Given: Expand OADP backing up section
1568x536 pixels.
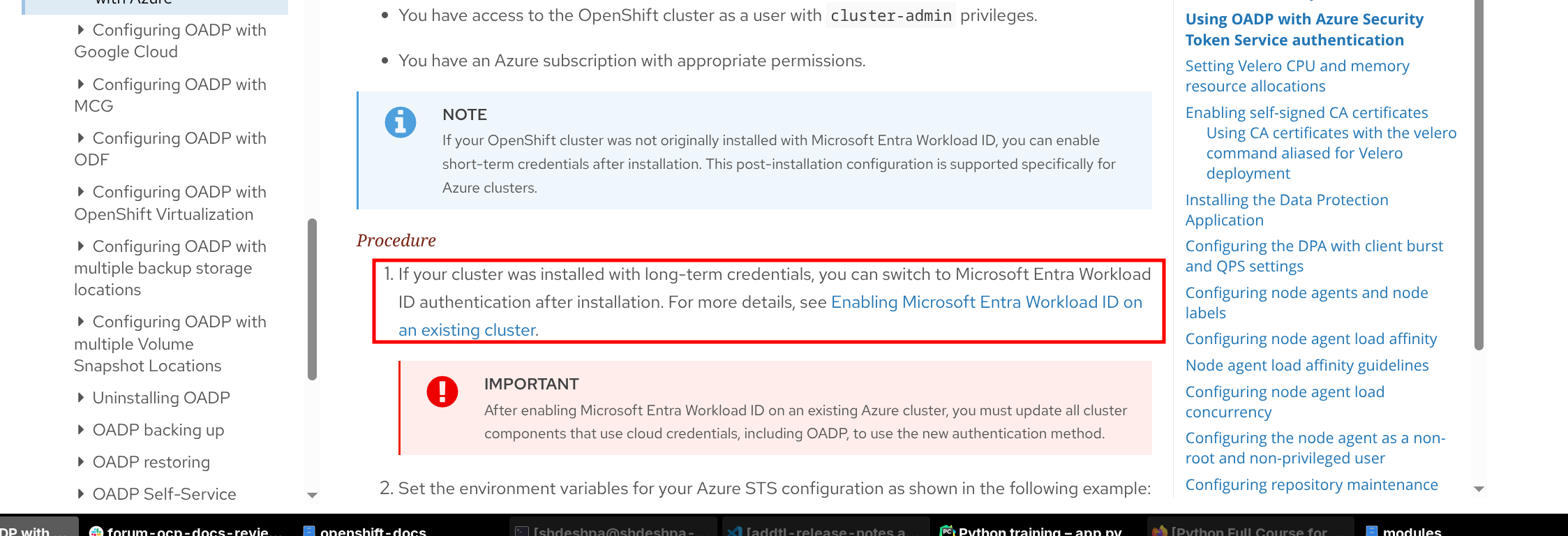Looking at the screenshot, I should 81,429.
